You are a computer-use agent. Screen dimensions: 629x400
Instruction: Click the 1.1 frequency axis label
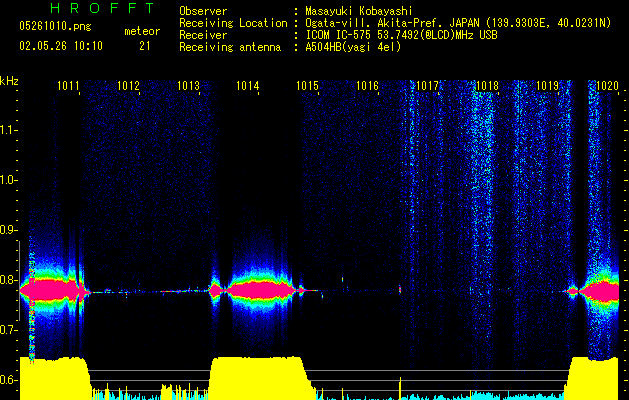tap(8, 130)
